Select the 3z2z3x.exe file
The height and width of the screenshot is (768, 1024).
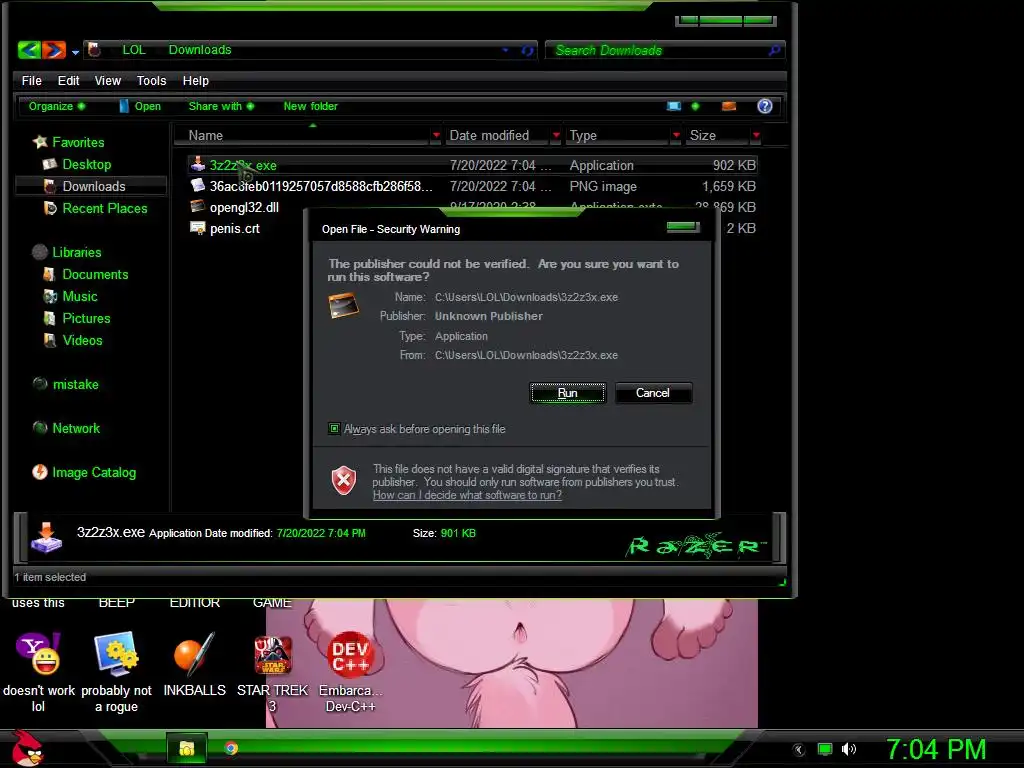[472, 165]
